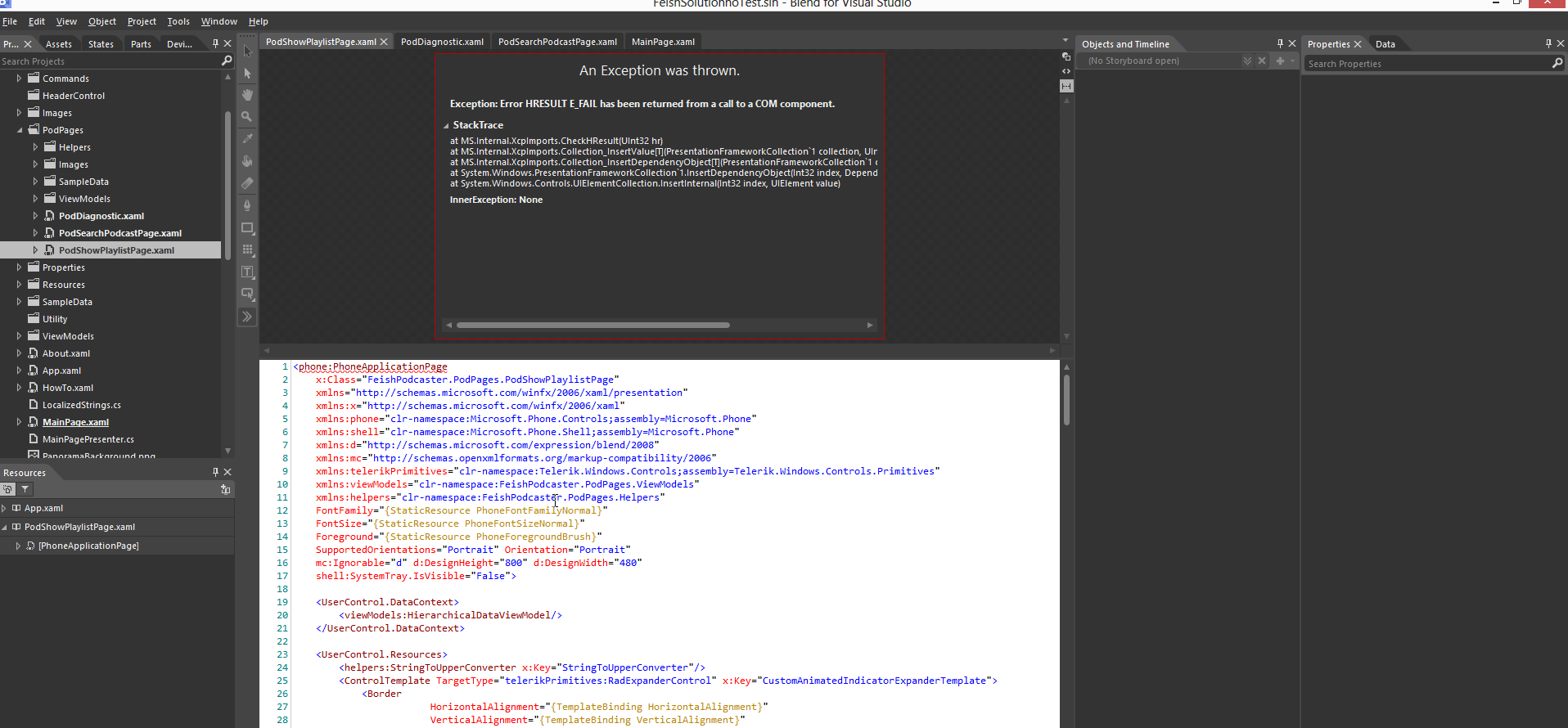1568x728 pixels.
Task: Select the TextBlock tool
Action: tap(247, 272)
